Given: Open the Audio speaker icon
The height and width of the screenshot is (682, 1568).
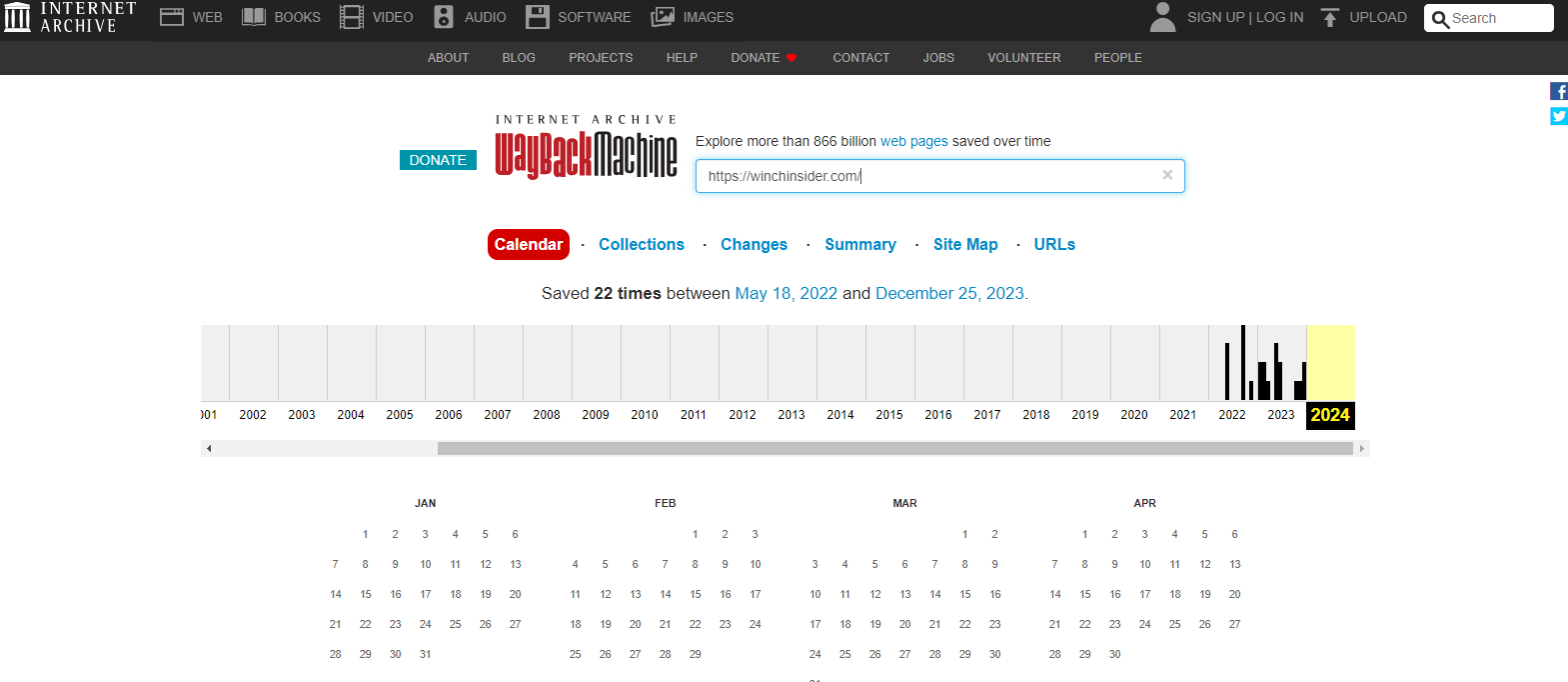Looking at the screenshot, I should point(444,17).
